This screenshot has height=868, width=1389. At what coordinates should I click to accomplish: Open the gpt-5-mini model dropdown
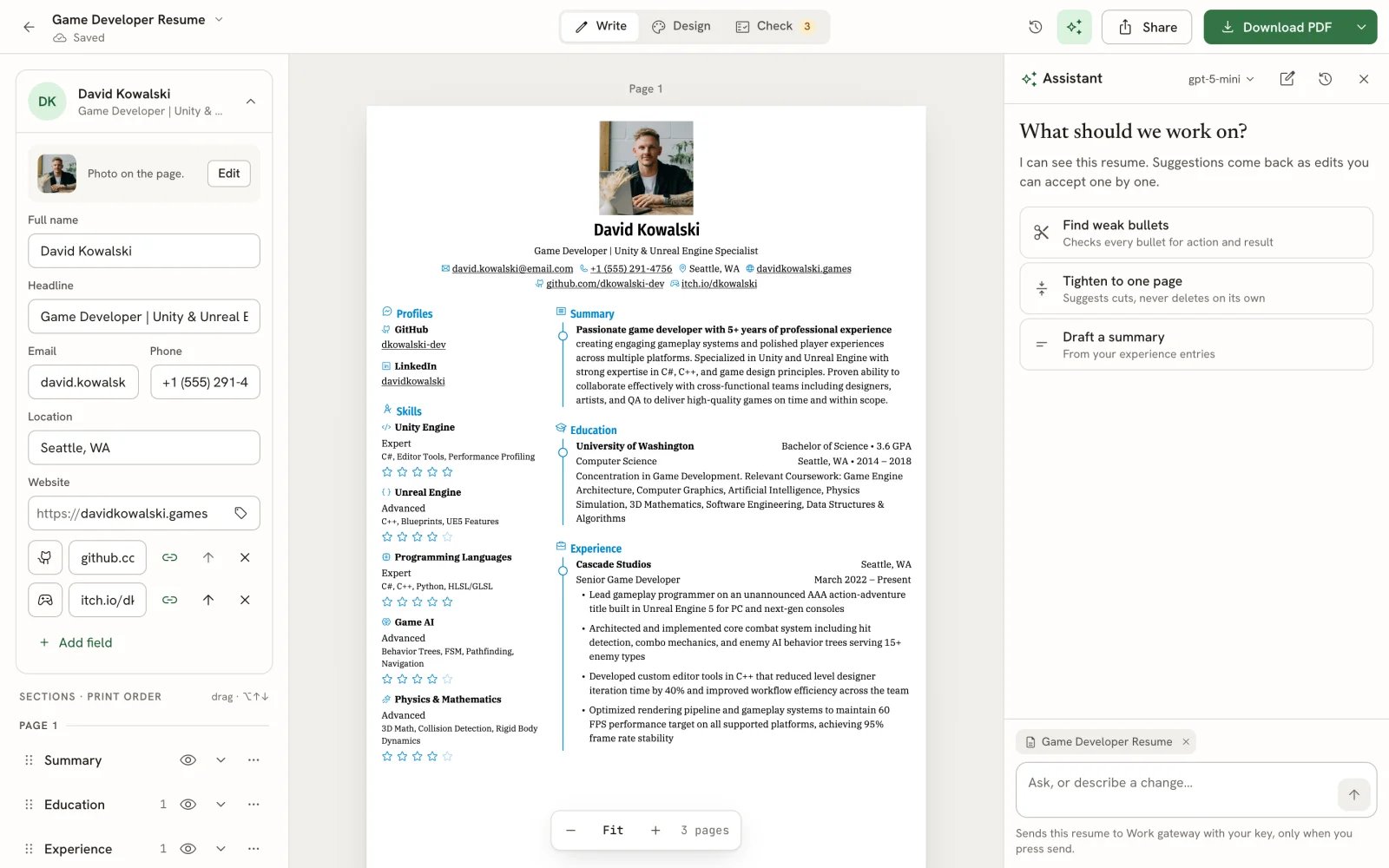(x=1221, y=79)
